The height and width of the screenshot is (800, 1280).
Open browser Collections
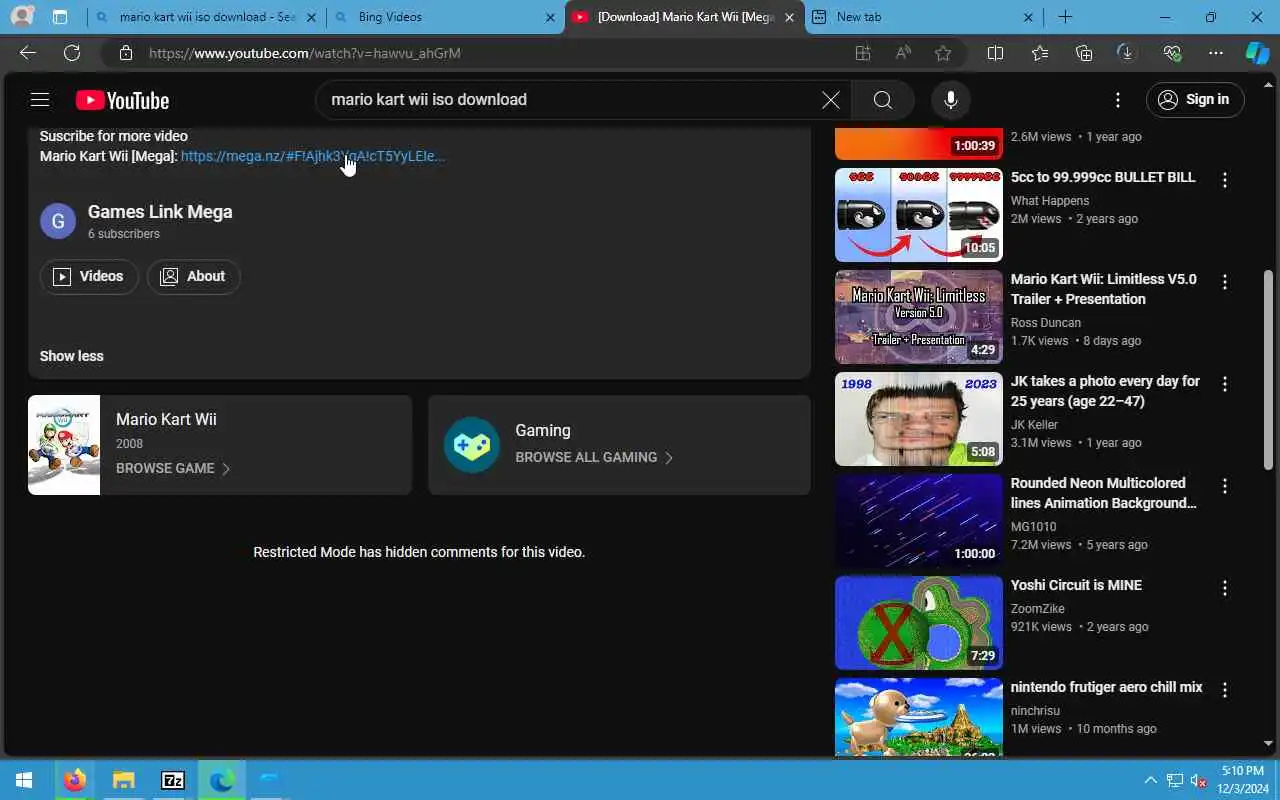point(1084,53)
